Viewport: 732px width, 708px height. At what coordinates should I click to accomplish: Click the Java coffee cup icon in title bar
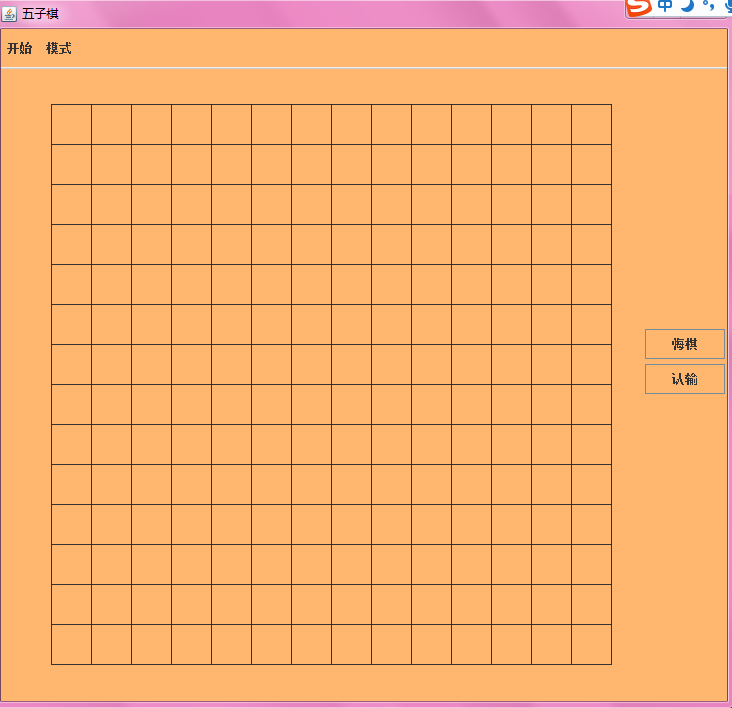click(x=9, y=14)
